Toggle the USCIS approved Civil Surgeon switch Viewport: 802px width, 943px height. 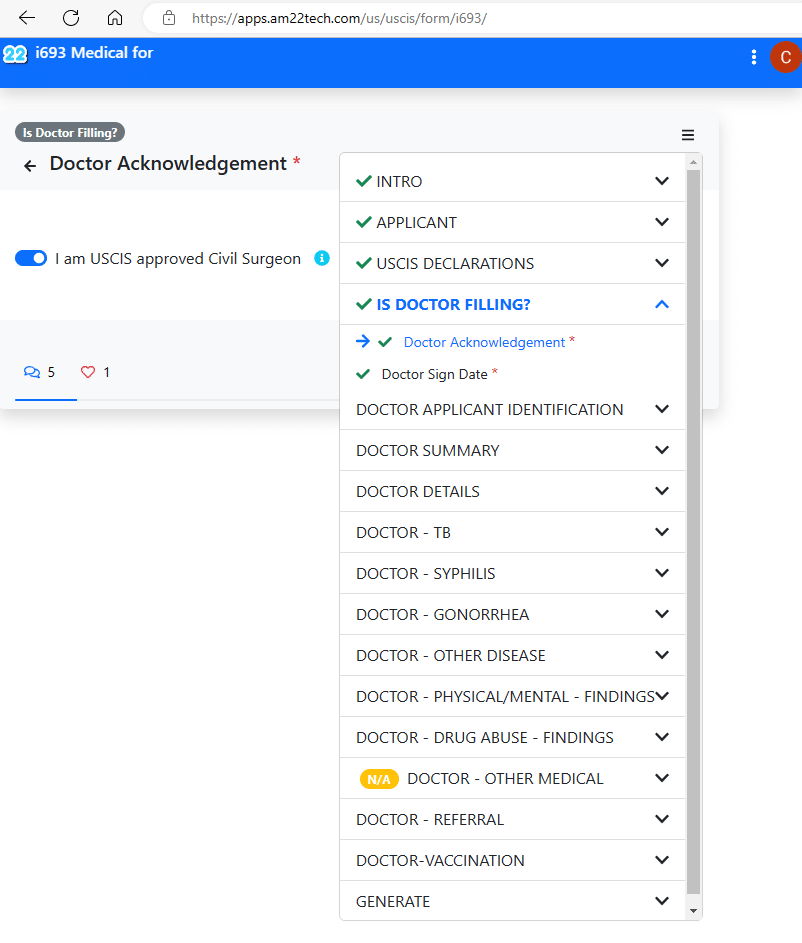point(31,259)
